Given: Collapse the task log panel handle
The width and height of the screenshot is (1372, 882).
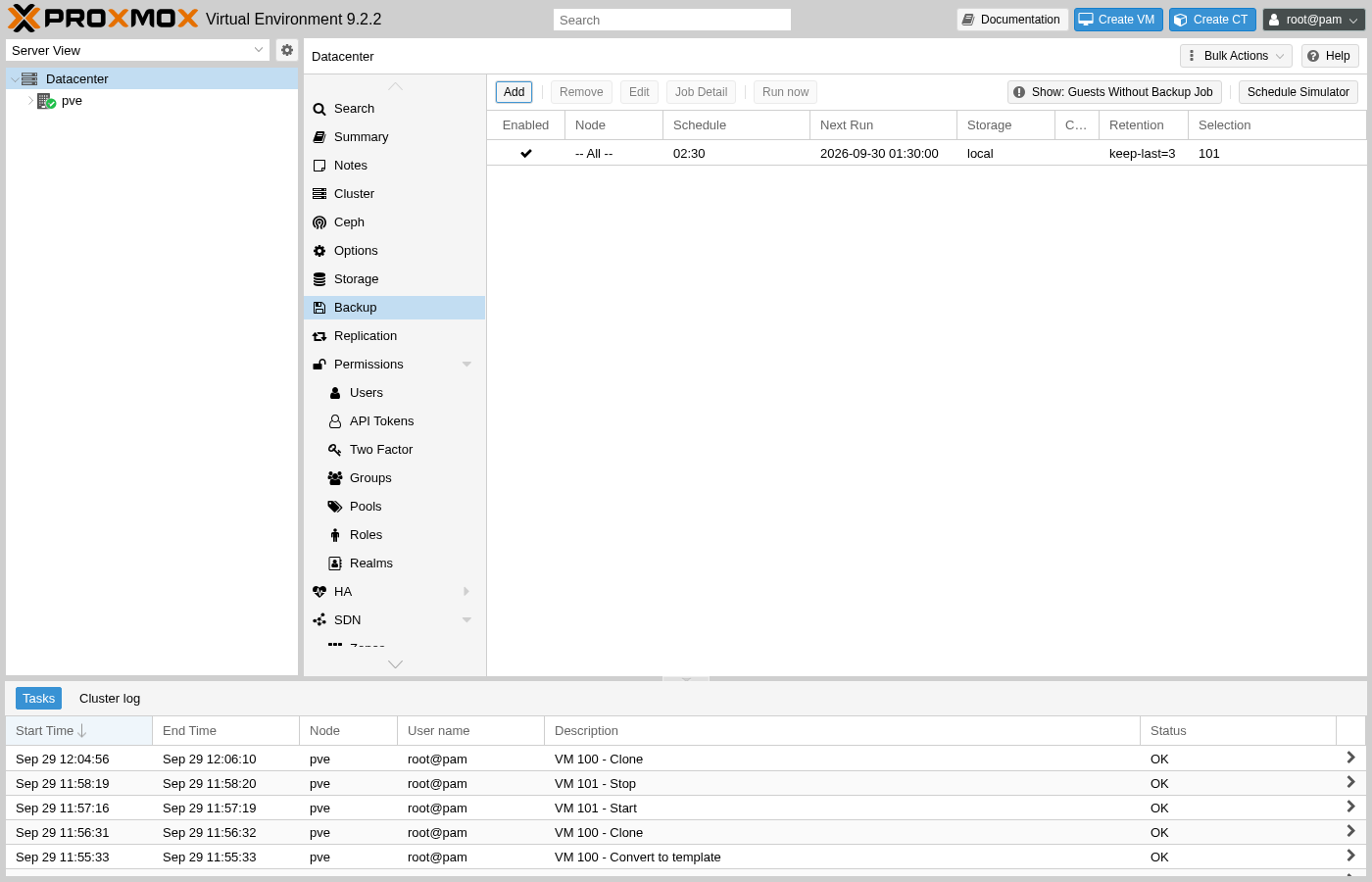Looking at the screenshot, I should (686, 678).
